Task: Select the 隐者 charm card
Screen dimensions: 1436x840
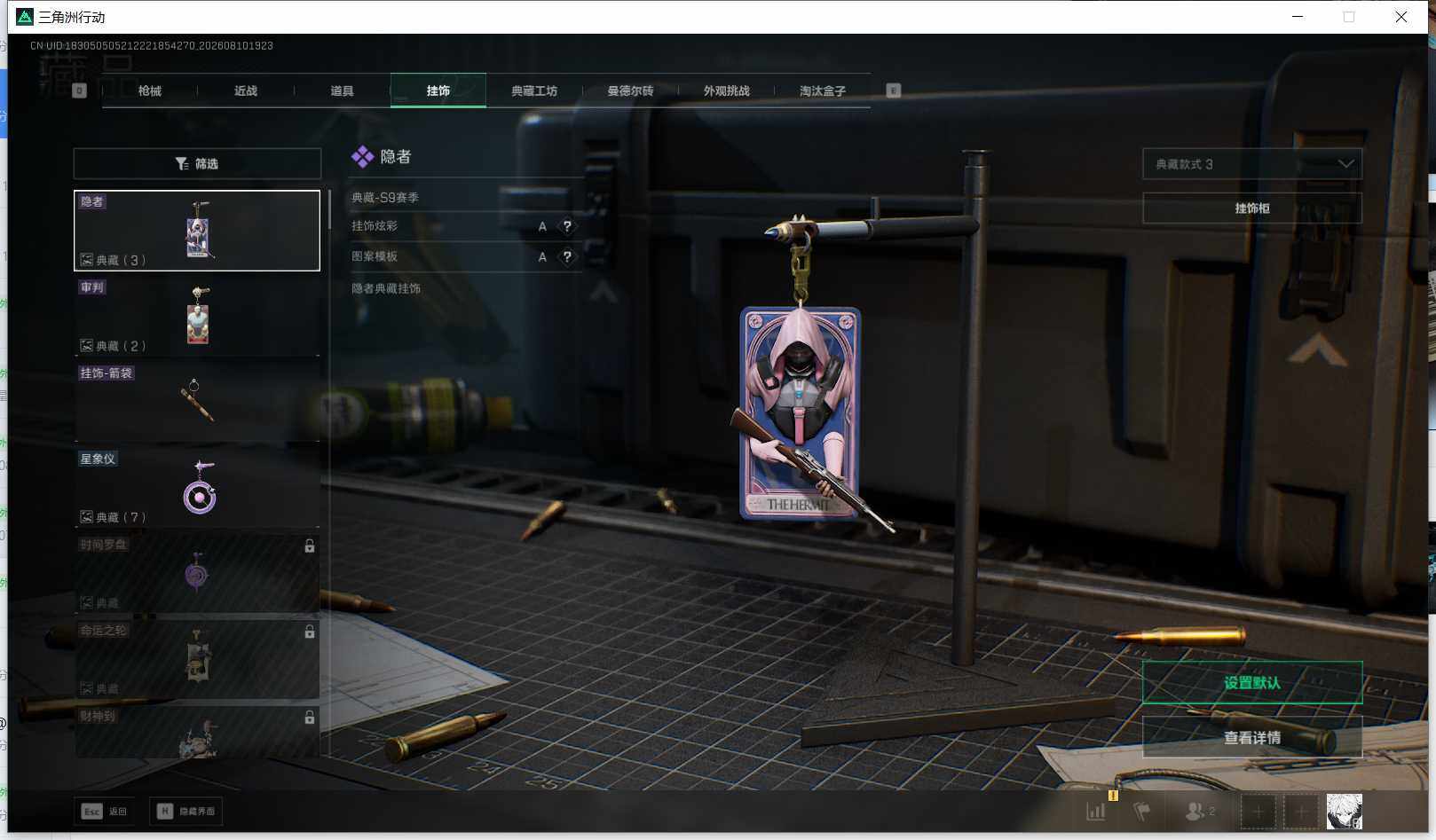Action: coord(197,231)
